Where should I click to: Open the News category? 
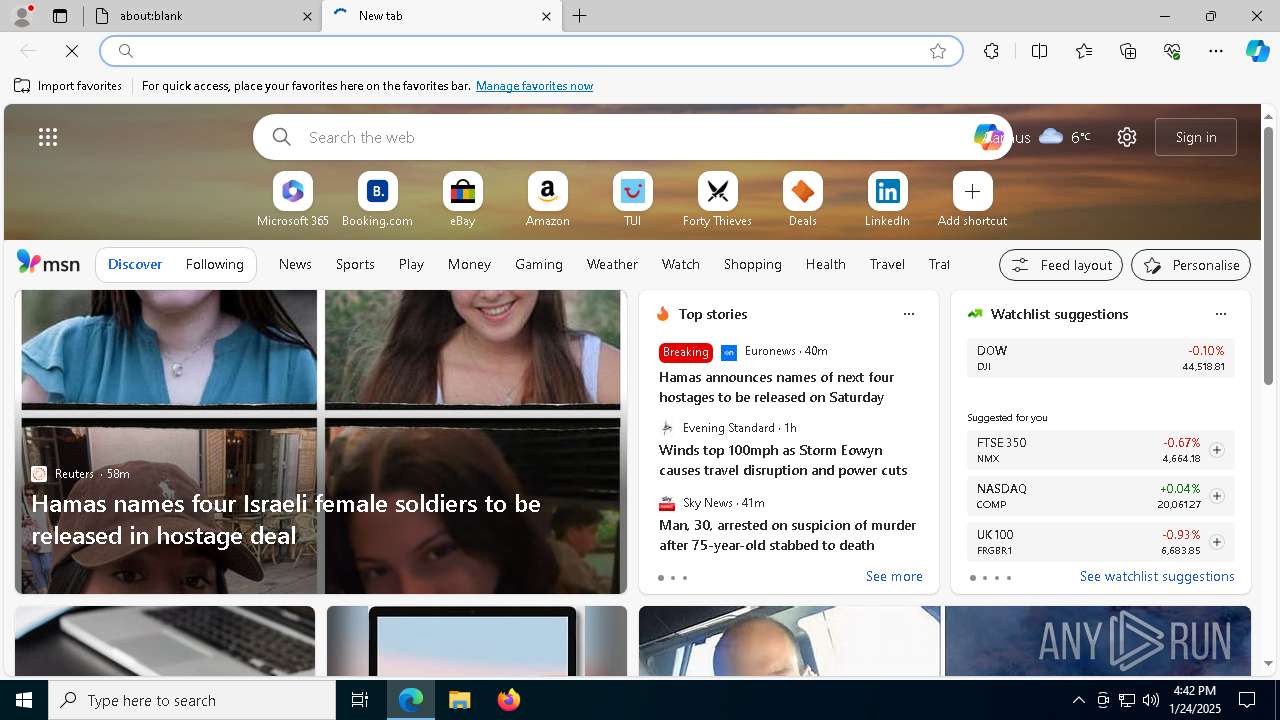click(295, 264)
